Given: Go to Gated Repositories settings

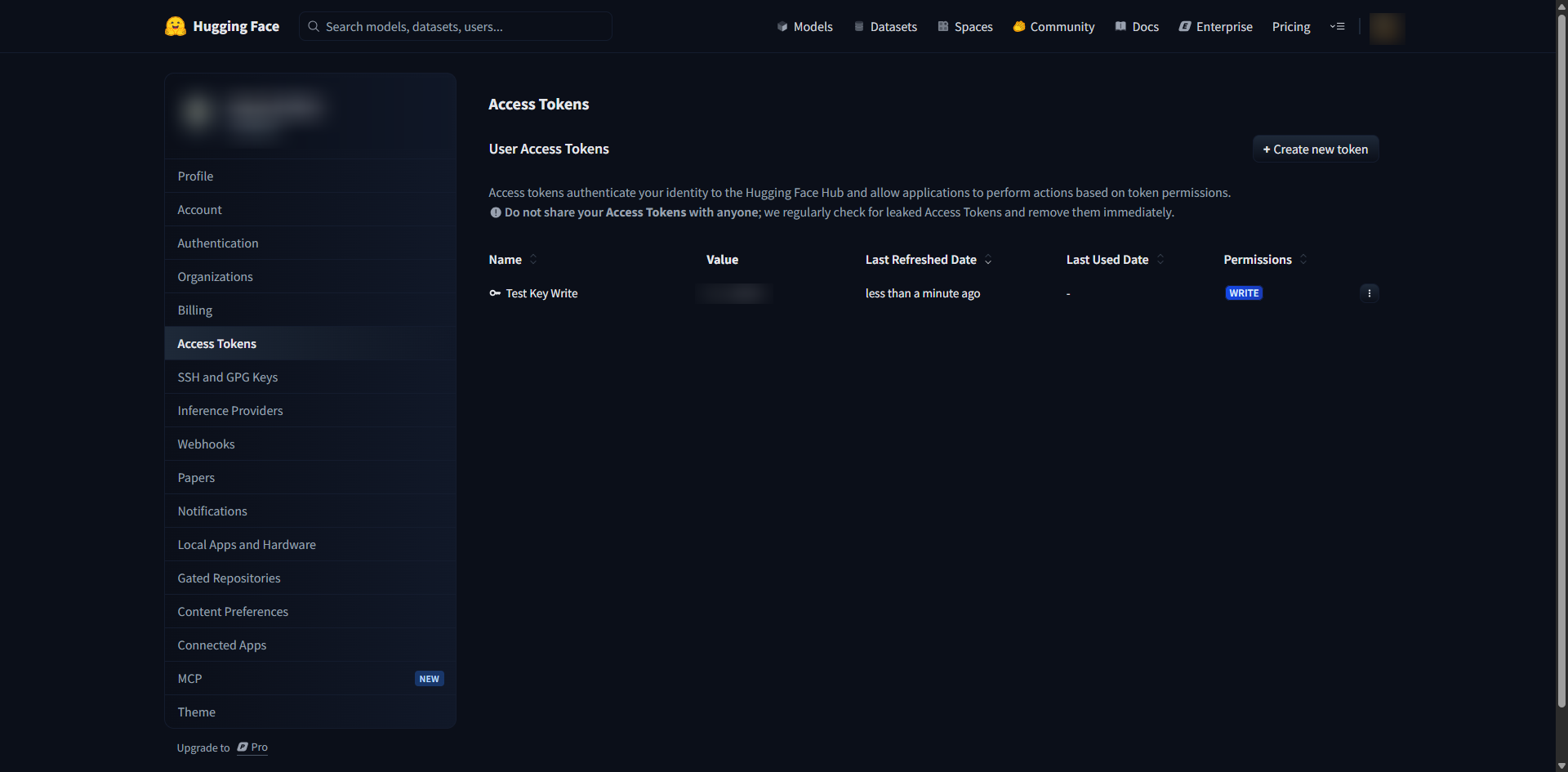Looking at the screenshot, I should point(310,578).
